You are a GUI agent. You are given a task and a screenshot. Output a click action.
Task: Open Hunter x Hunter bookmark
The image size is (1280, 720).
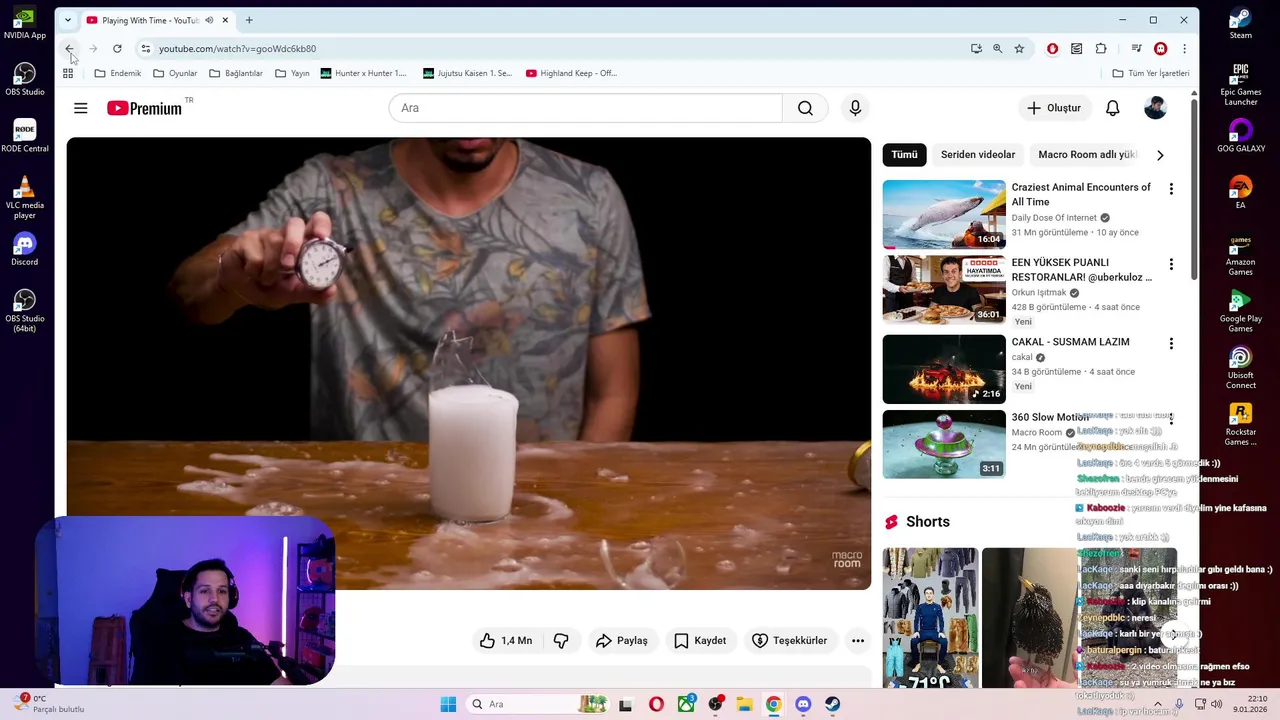[x=364, y=73]
